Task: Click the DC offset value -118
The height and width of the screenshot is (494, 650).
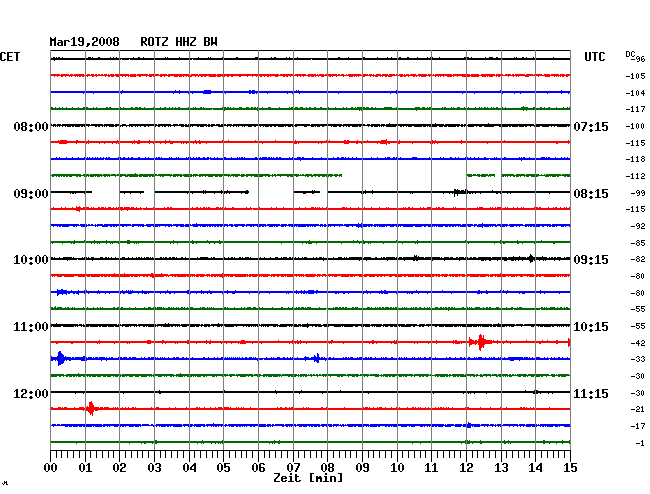Action: pyautogui.click(x=635, y=160)
